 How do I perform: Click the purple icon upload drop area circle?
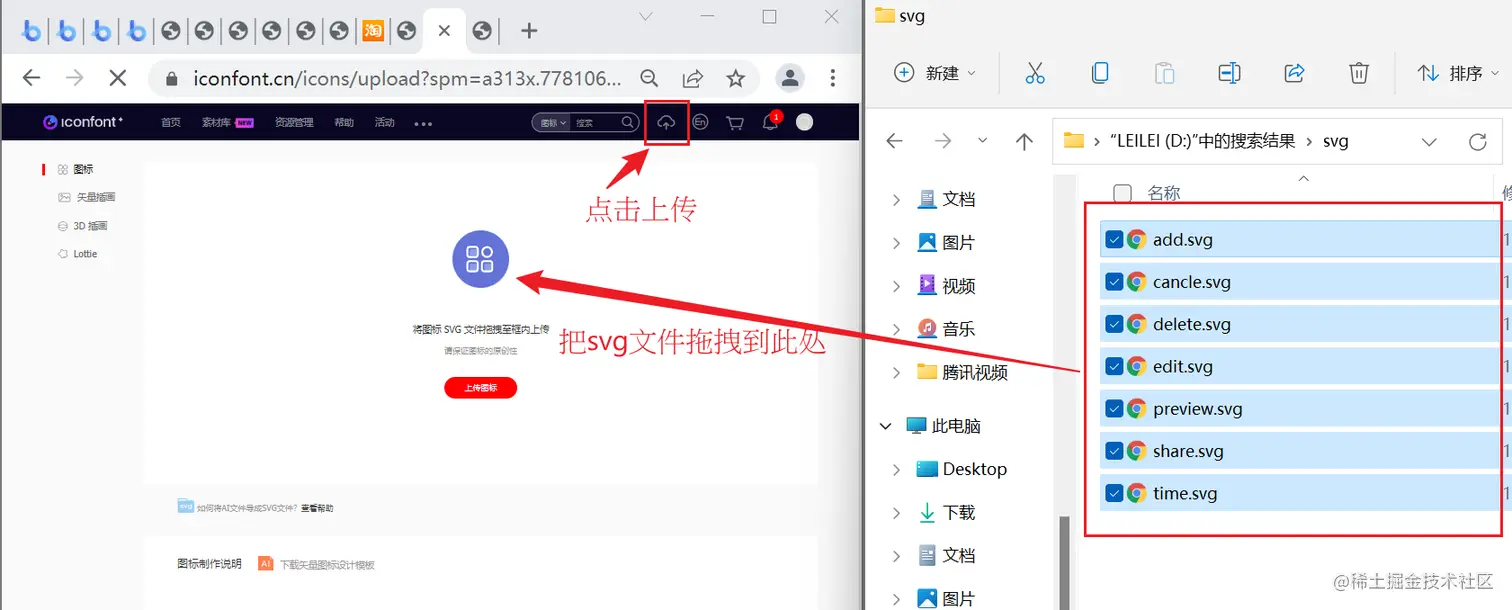click(480, 259)
